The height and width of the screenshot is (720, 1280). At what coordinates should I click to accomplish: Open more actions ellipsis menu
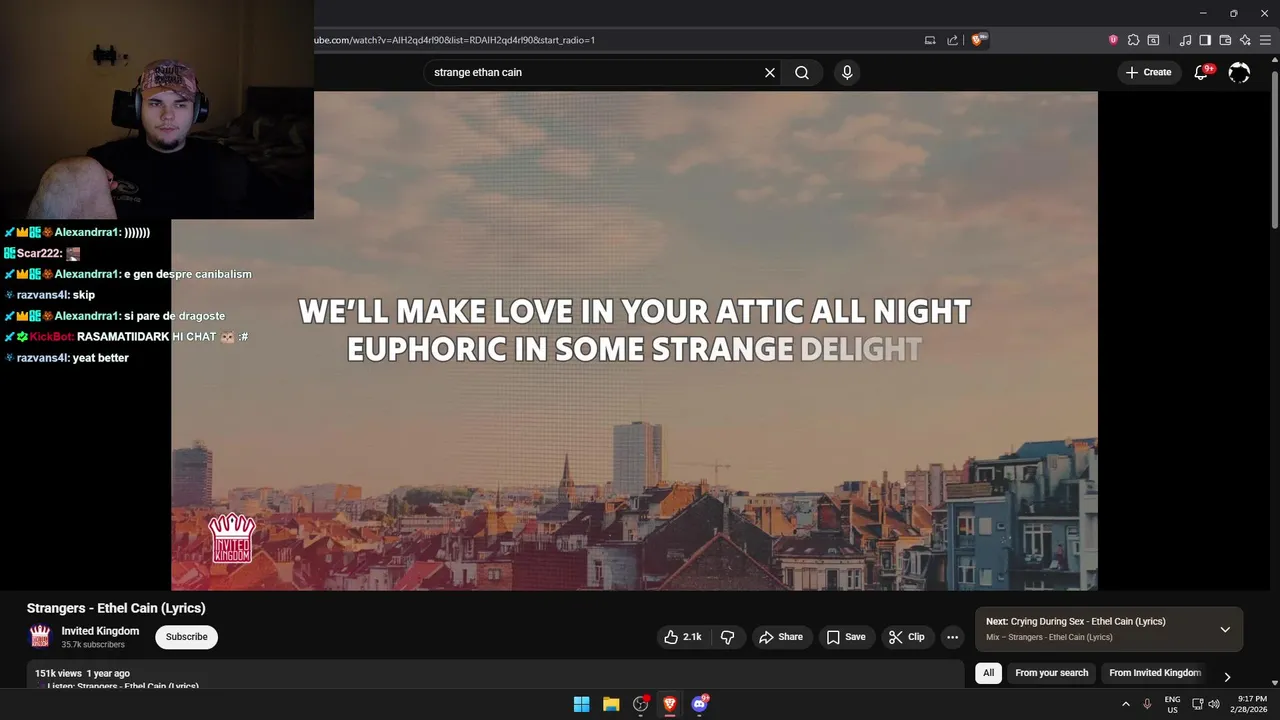click(952, 637)
